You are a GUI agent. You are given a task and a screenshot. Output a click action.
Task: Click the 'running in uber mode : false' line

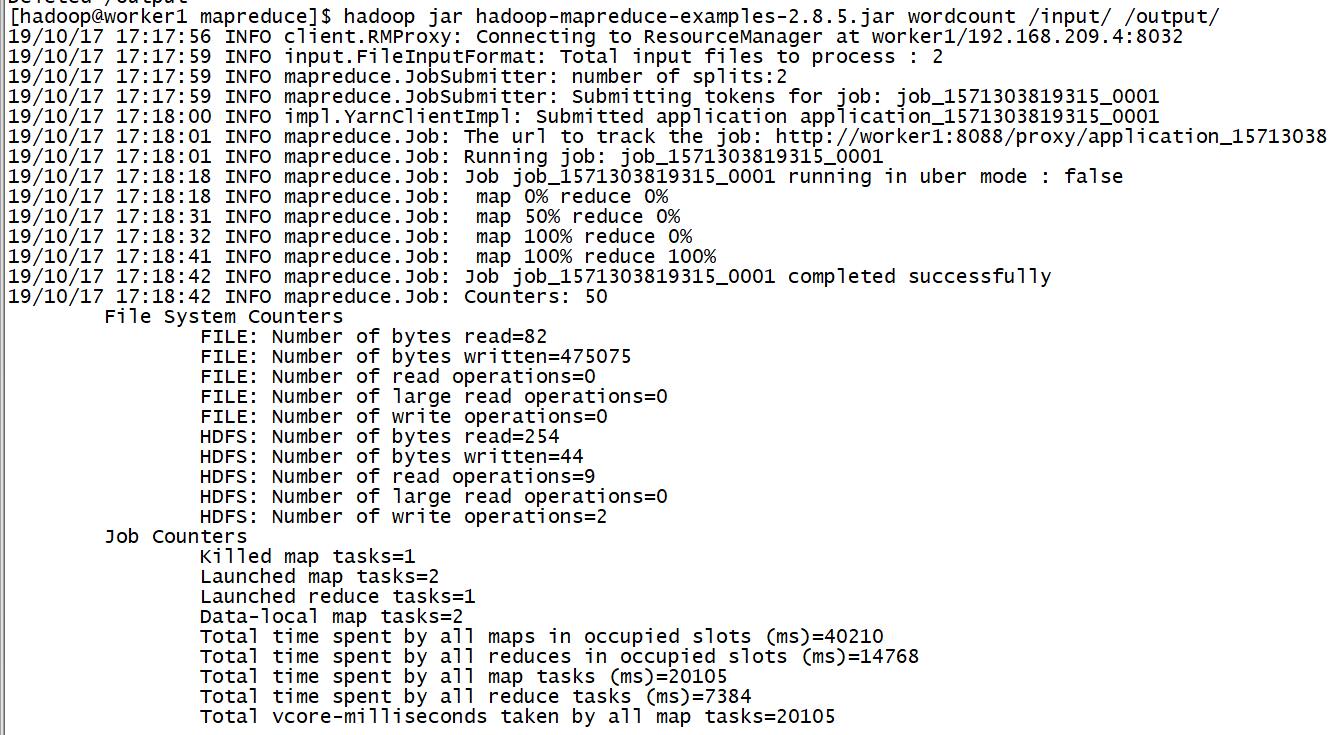click(x=565, y=176)
